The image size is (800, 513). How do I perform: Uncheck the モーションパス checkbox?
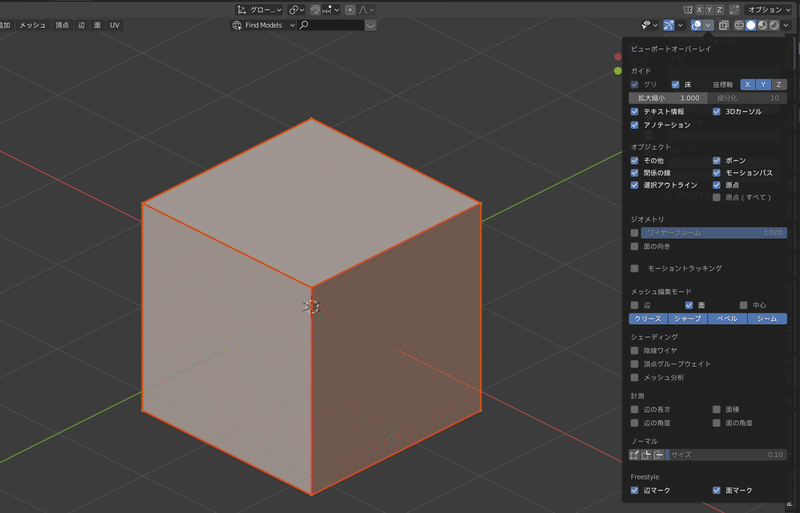click(x=716, y=173)
